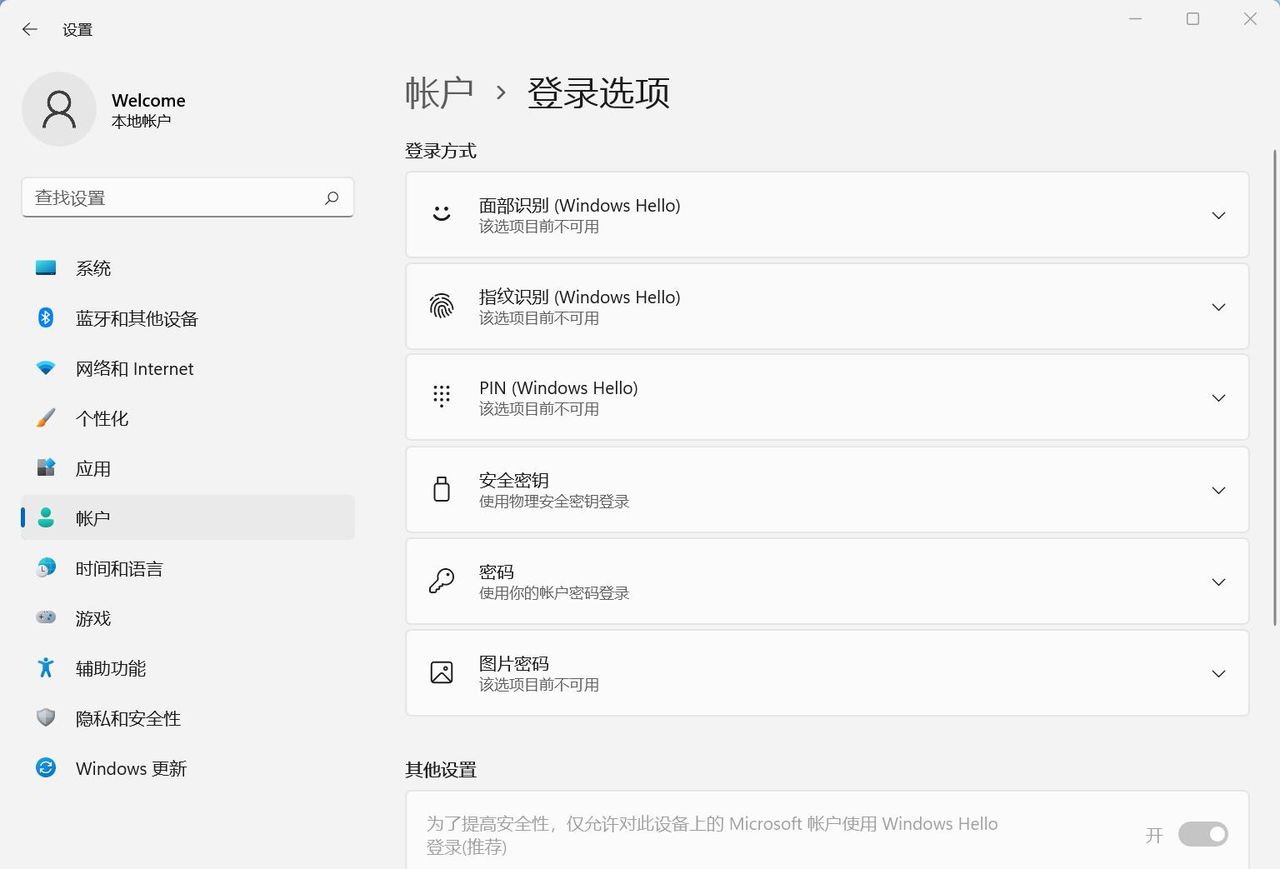Click the 辅助功能 accessibility icon
Viewport: 1280px width, 869px height.
[45, 668]
